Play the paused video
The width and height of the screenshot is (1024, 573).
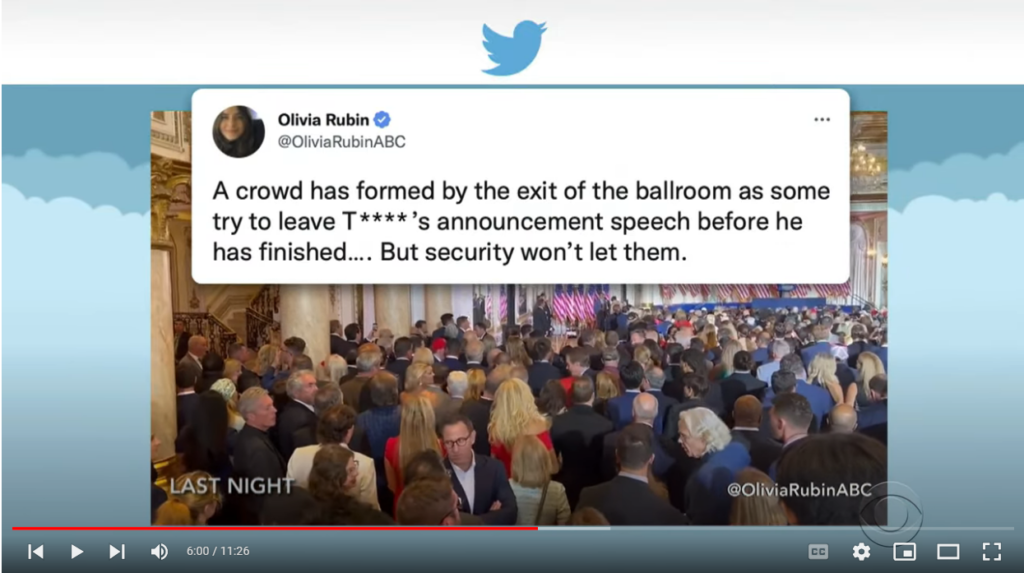pyautogui.click(x=76, y=551)
